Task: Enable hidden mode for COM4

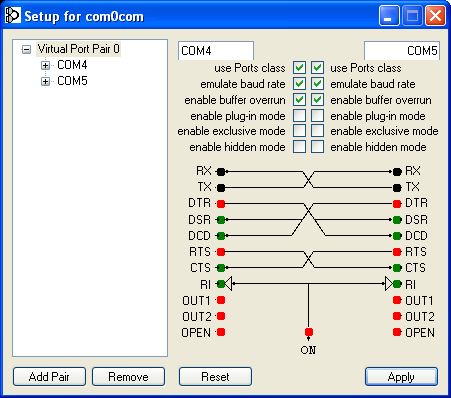Action: point(299,147)
